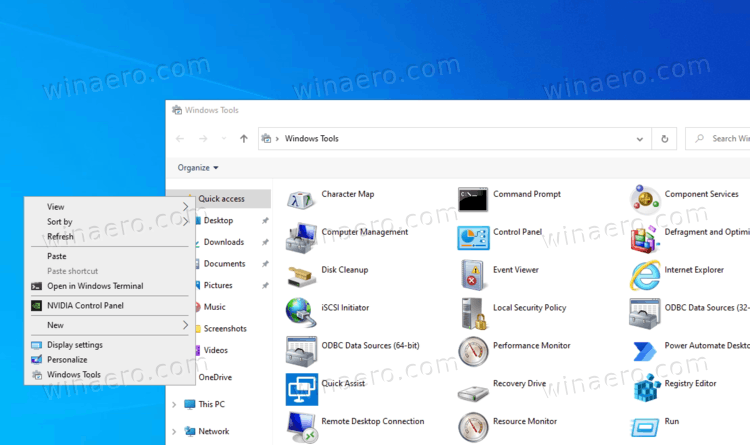
Task: Click the Up one level arrow
Action: point(244,139)
